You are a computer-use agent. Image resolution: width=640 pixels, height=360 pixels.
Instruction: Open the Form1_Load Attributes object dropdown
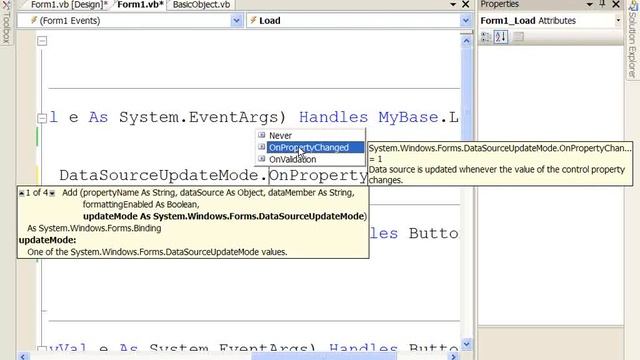point(618,20)
